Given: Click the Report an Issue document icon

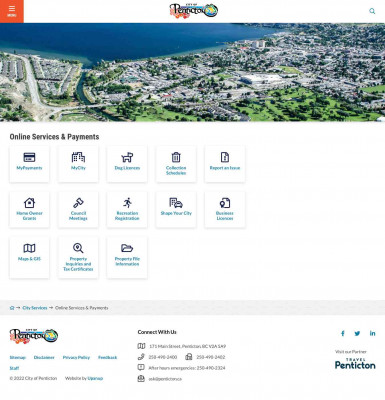Looking at the screenshot, I should pyautogui.click(x=225, y=157).
